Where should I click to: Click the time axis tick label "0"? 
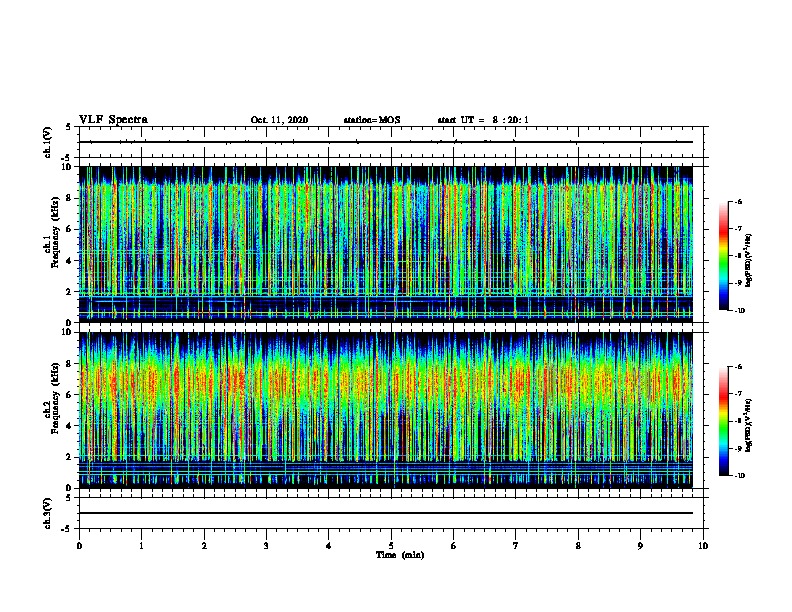(79, 546)
